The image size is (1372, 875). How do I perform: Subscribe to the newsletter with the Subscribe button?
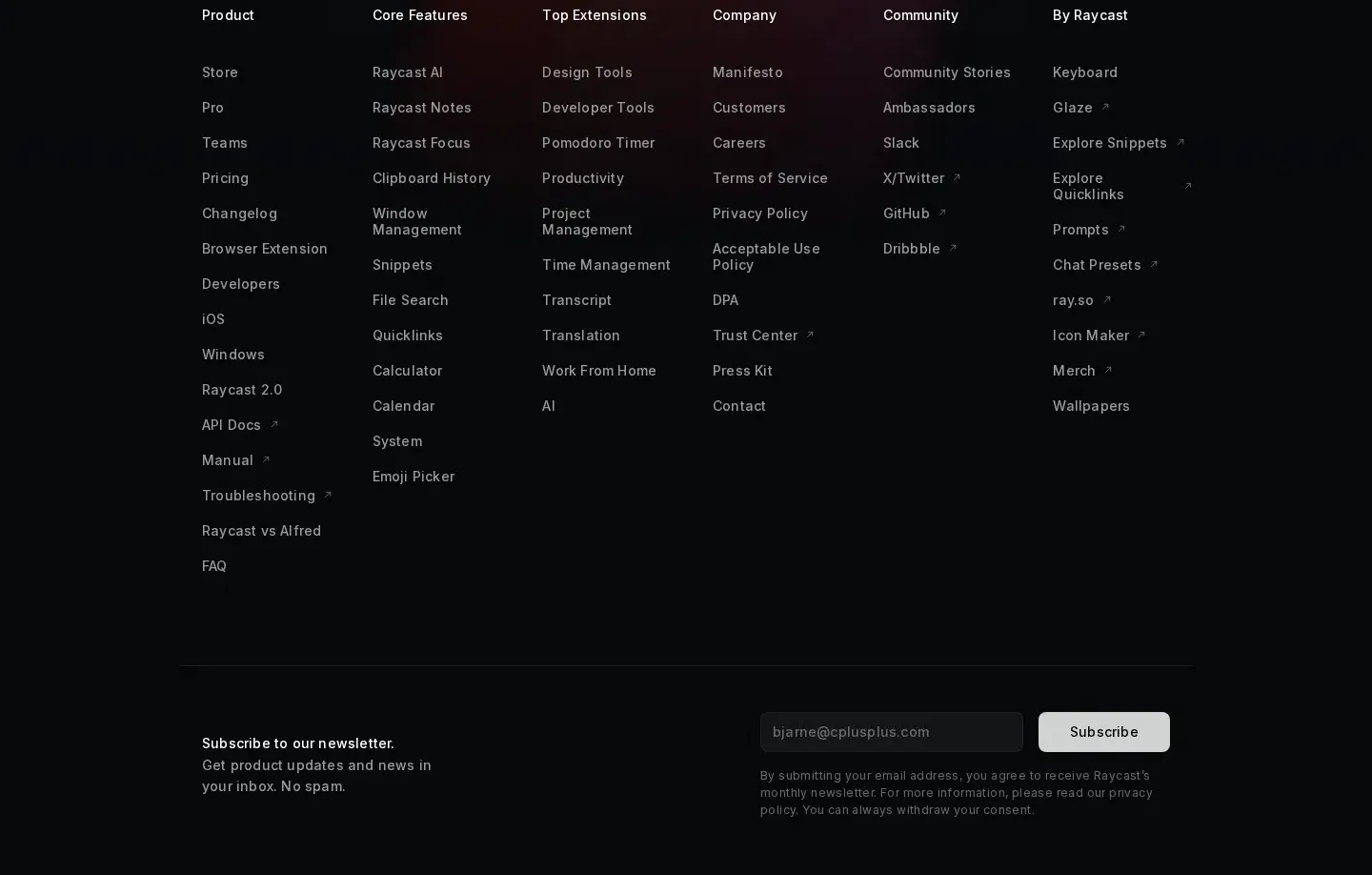tap(1104, 732)
